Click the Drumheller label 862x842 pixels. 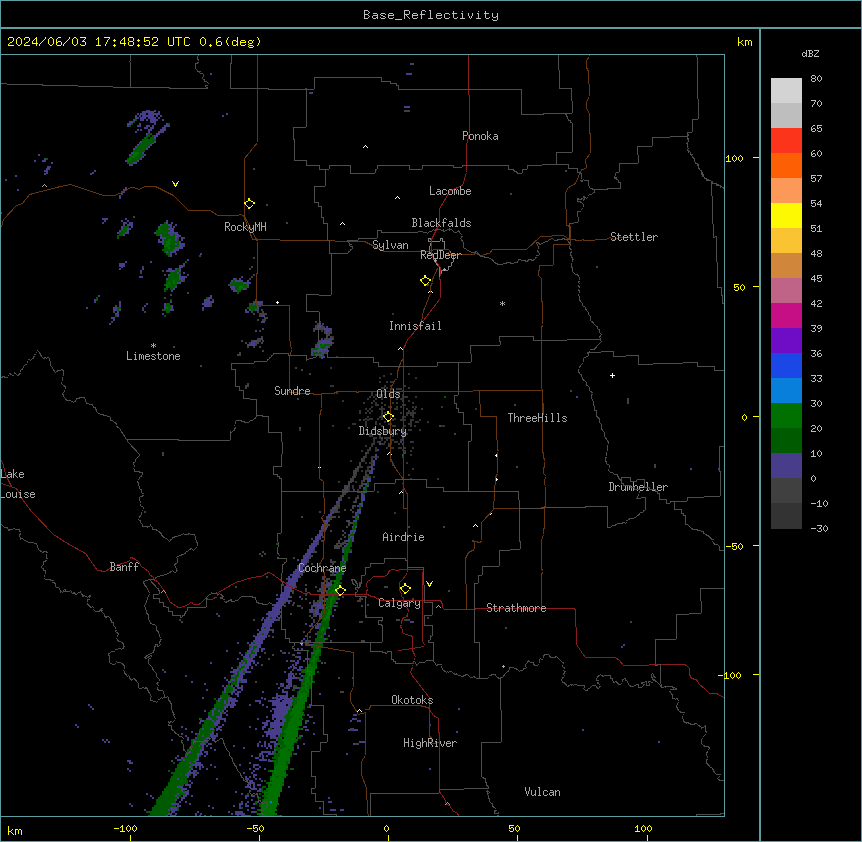coord(638,487)
